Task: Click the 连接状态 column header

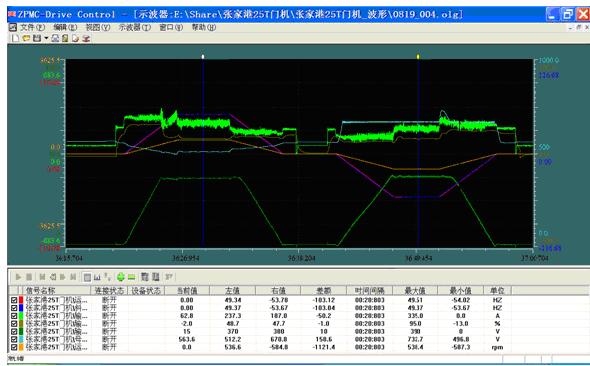Action: [x=109, y=290]
